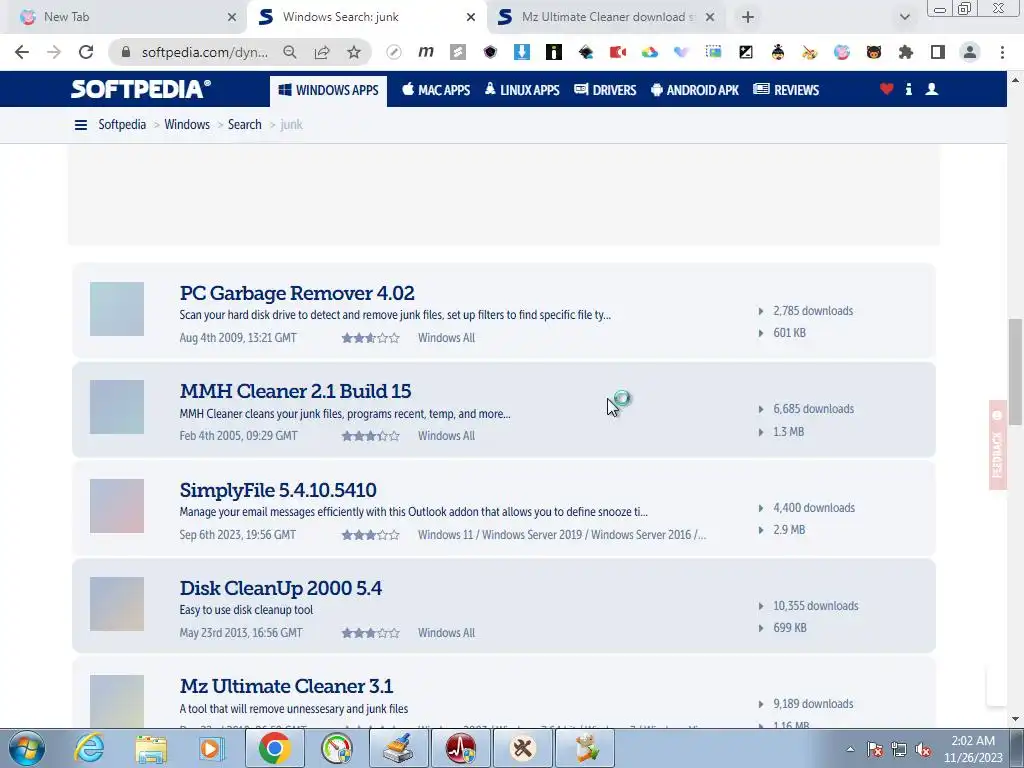Click the red video camera extension icon
The image size is (1024, 768).
[618, 52]
